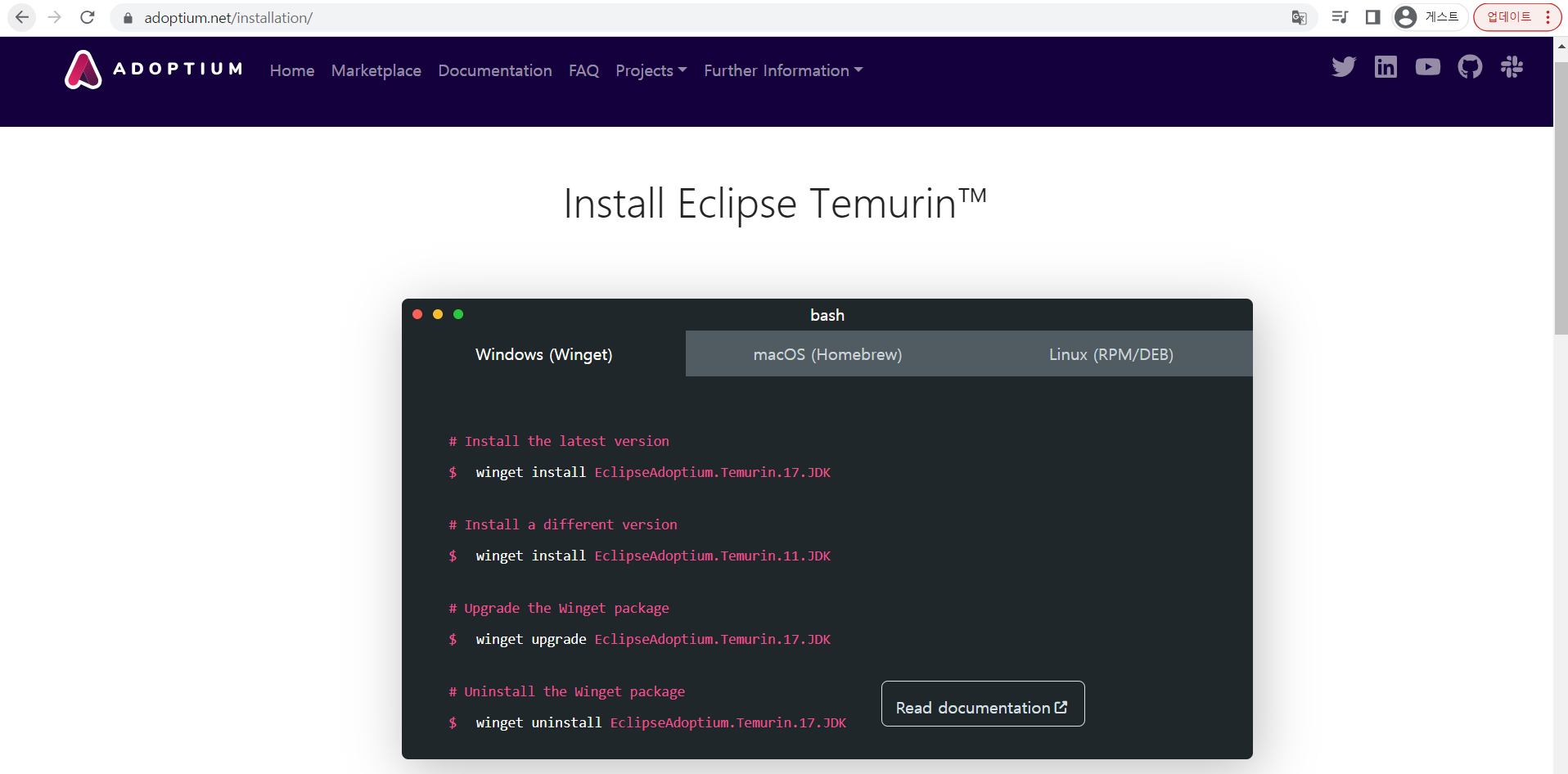This screenshot has width=1568, height=774.
Task: Click the 'bash' terminal title
Action: tap(827, 315)
